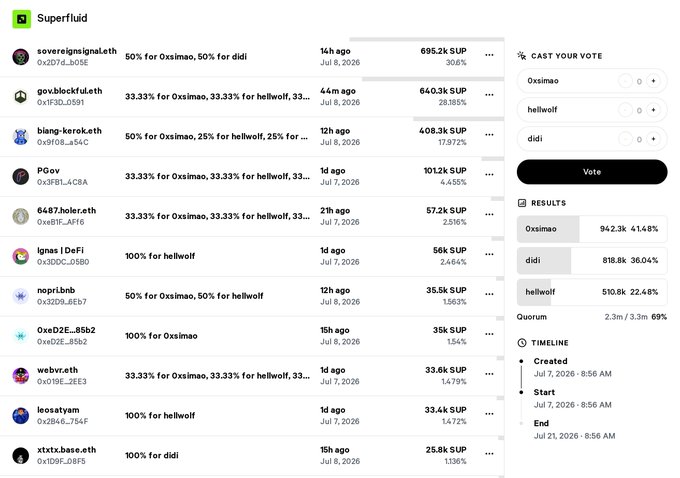Click biang-kerok.eth blue avatar
Image resolution: width=680 pixels, height=478 pixels.
click(20, 137)
